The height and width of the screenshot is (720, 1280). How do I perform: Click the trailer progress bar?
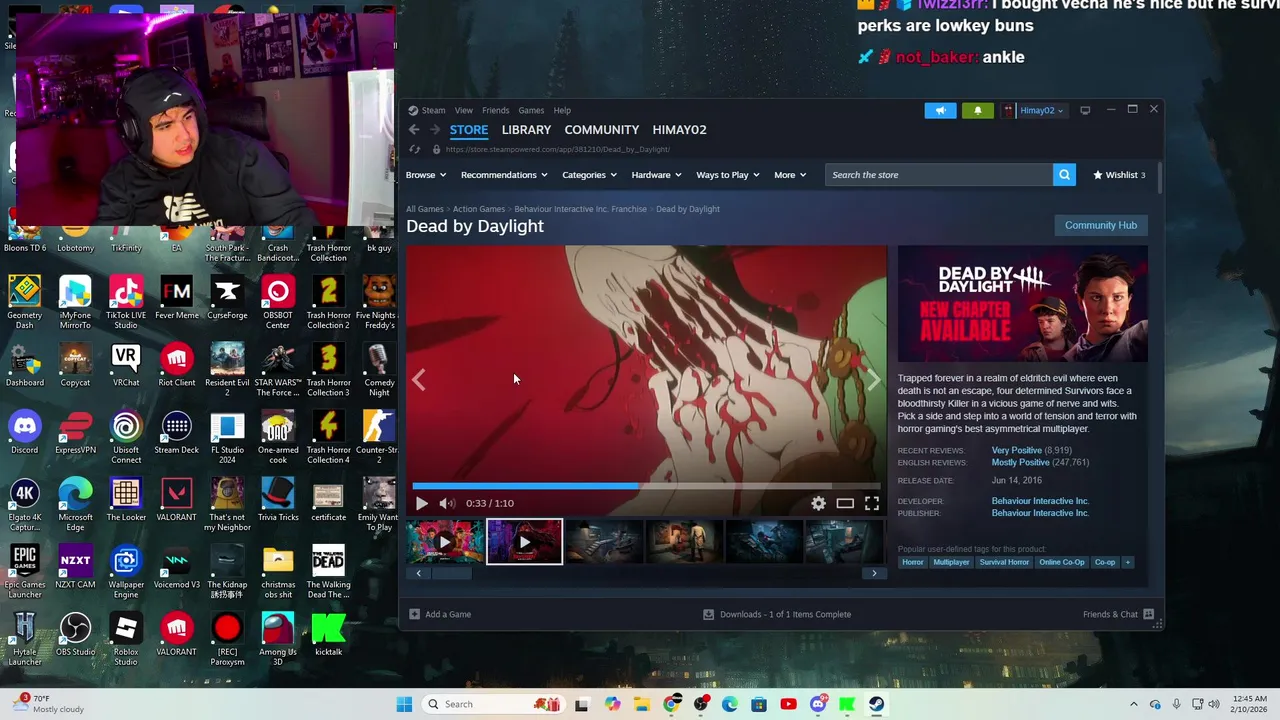[x=647, y=486]
